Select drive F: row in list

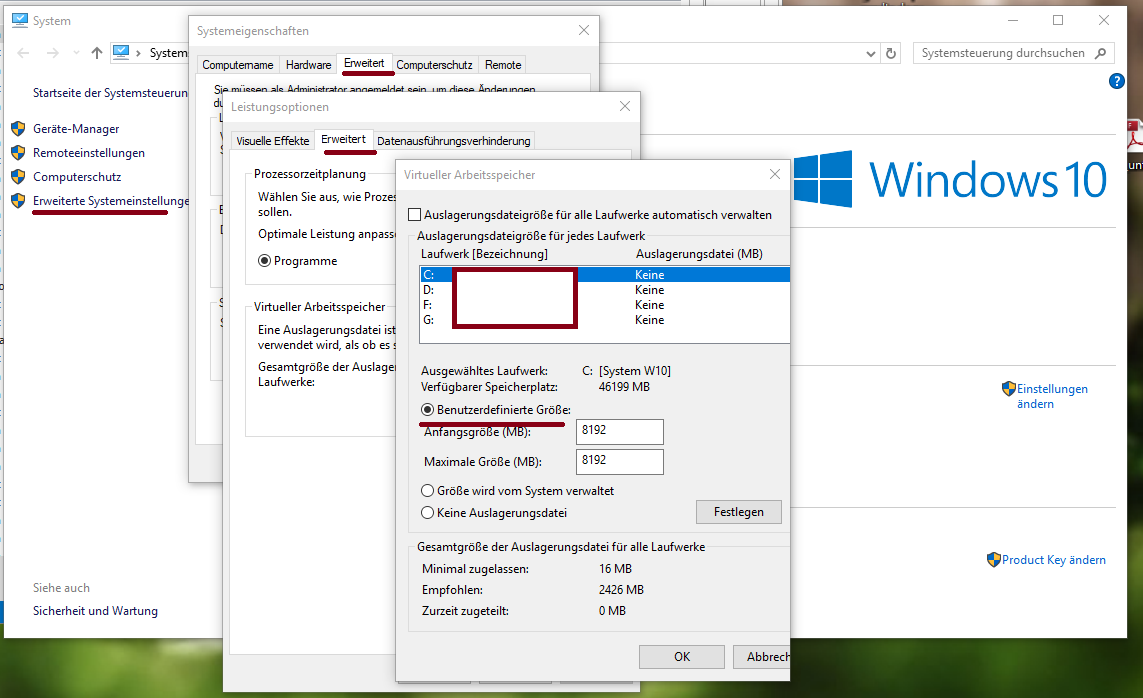coord(604,305)
